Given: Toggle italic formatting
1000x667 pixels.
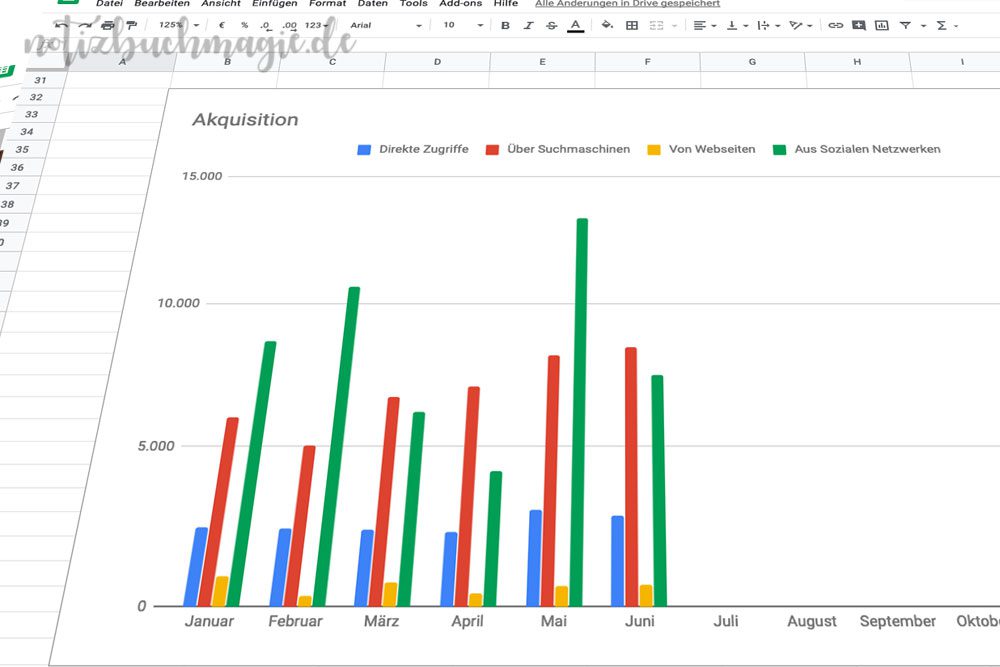Looking at the screenshot, I should coord(528,24).
